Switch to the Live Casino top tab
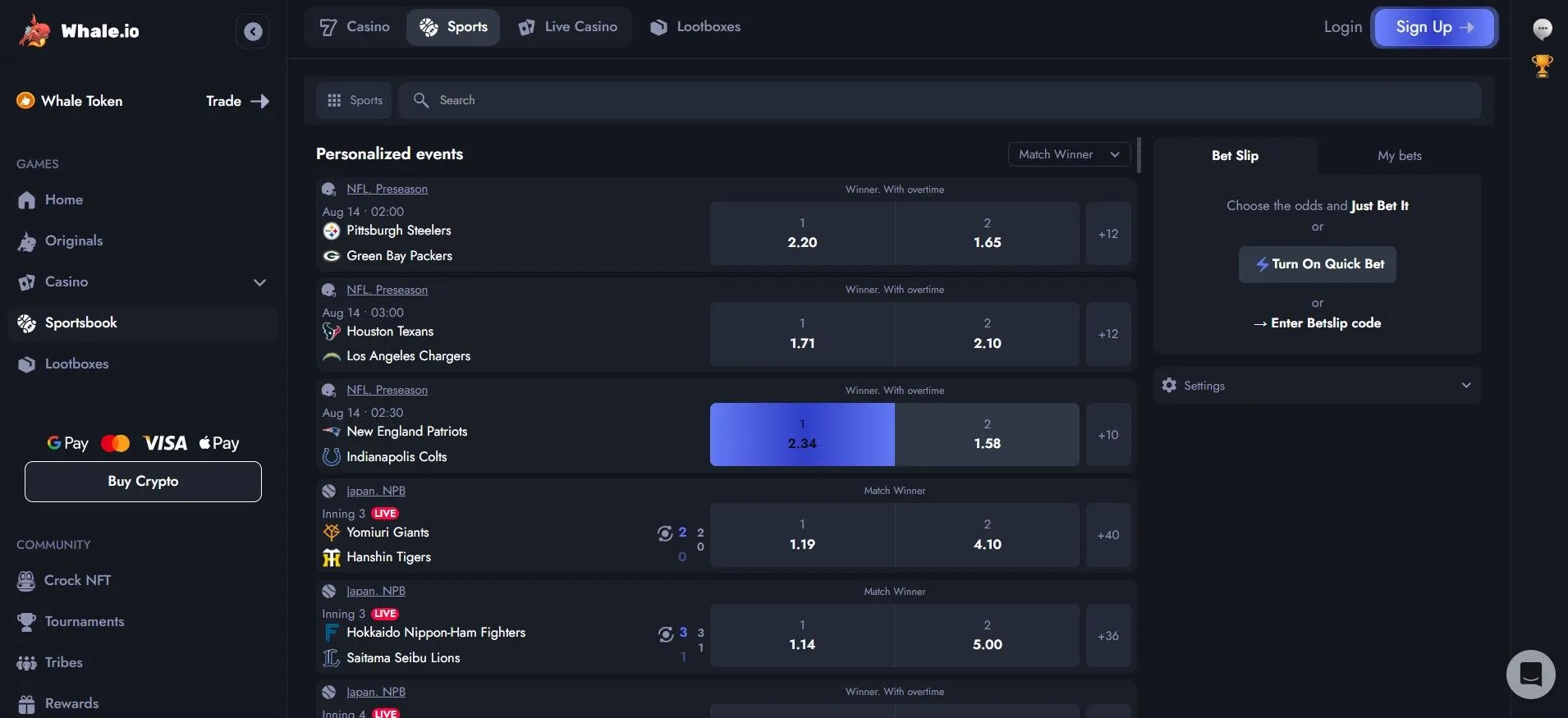 click(568, 27)
